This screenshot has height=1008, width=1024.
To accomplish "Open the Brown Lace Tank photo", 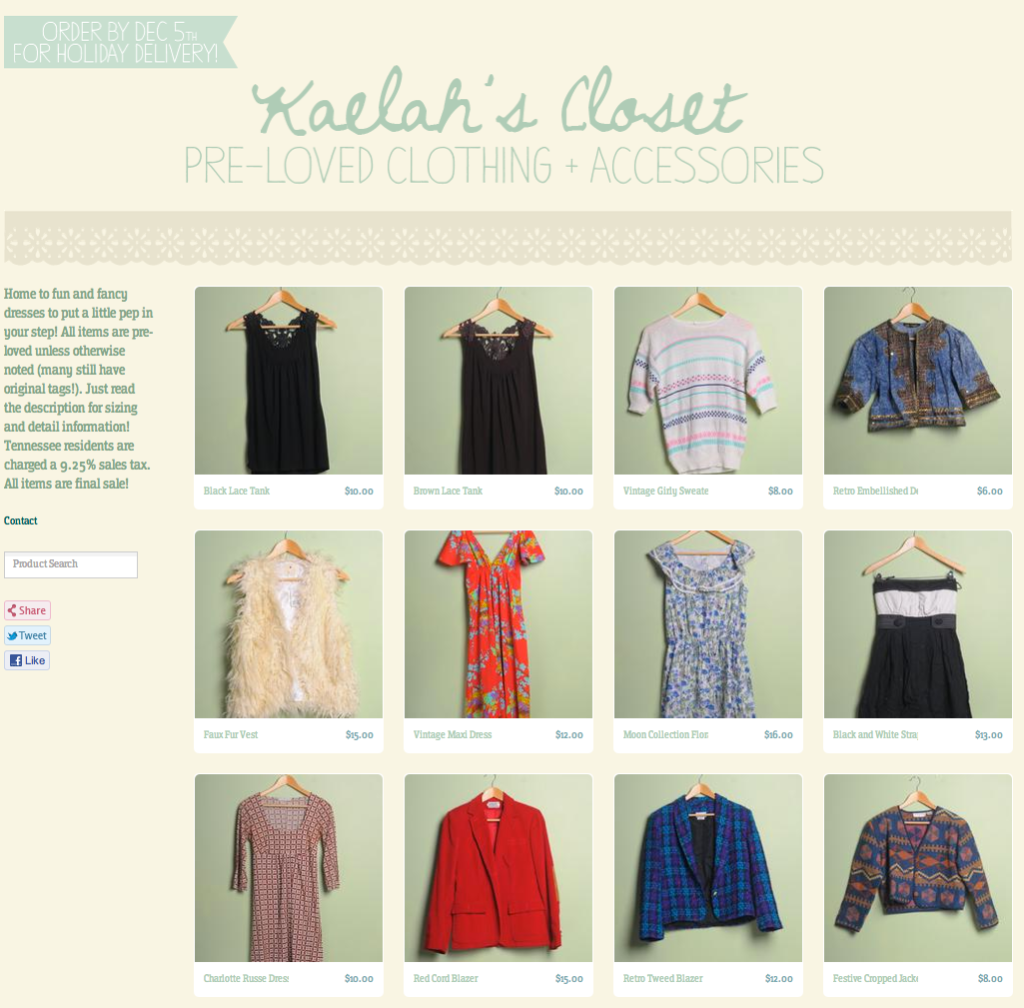I will click(498, 381).
